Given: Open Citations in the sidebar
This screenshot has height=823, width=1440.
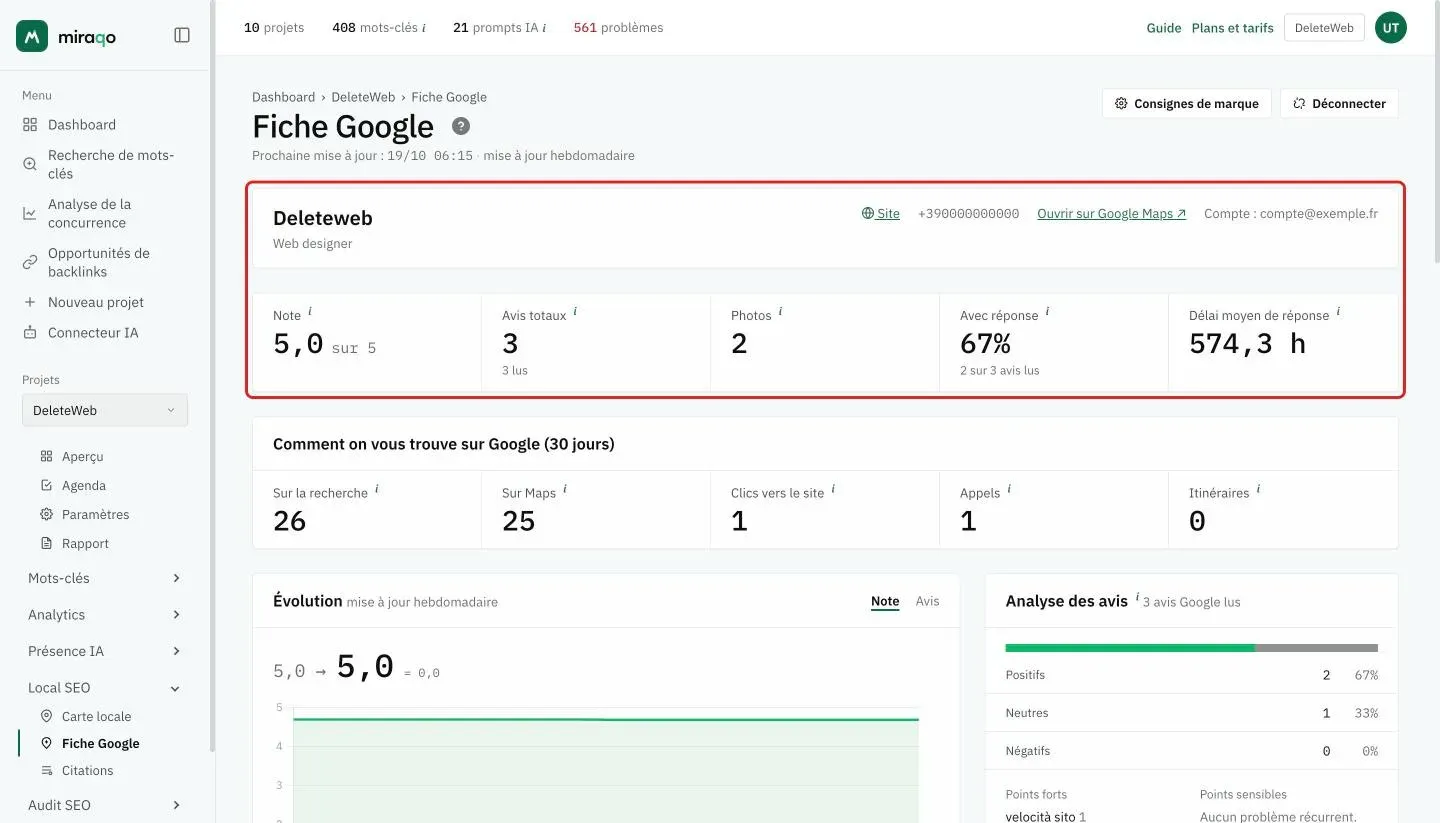Looking at the screenshot, I should point(87,770).
